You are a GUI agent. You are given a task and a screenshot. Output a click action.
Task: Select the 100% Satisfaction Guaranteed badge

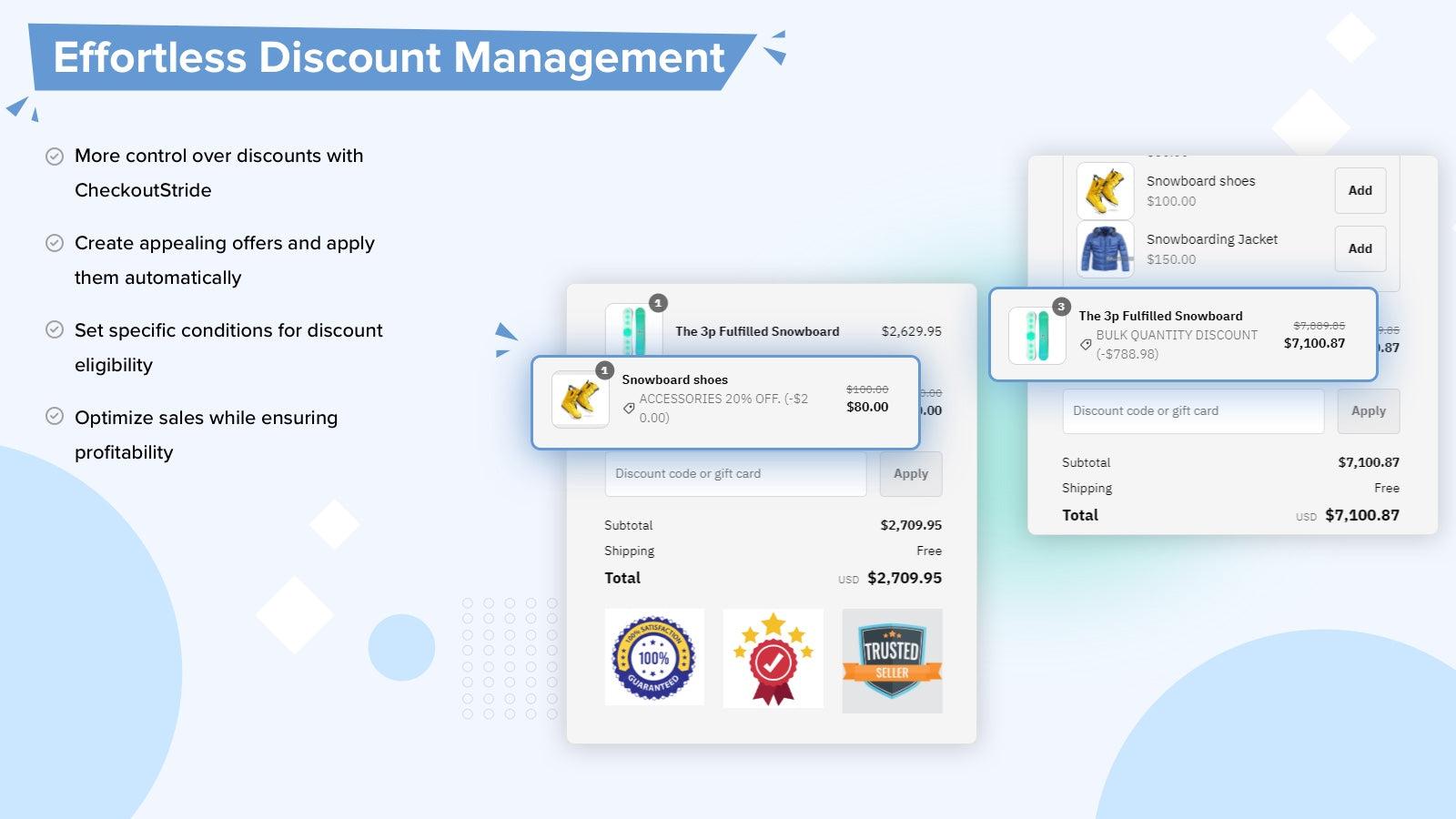point(654,658)
